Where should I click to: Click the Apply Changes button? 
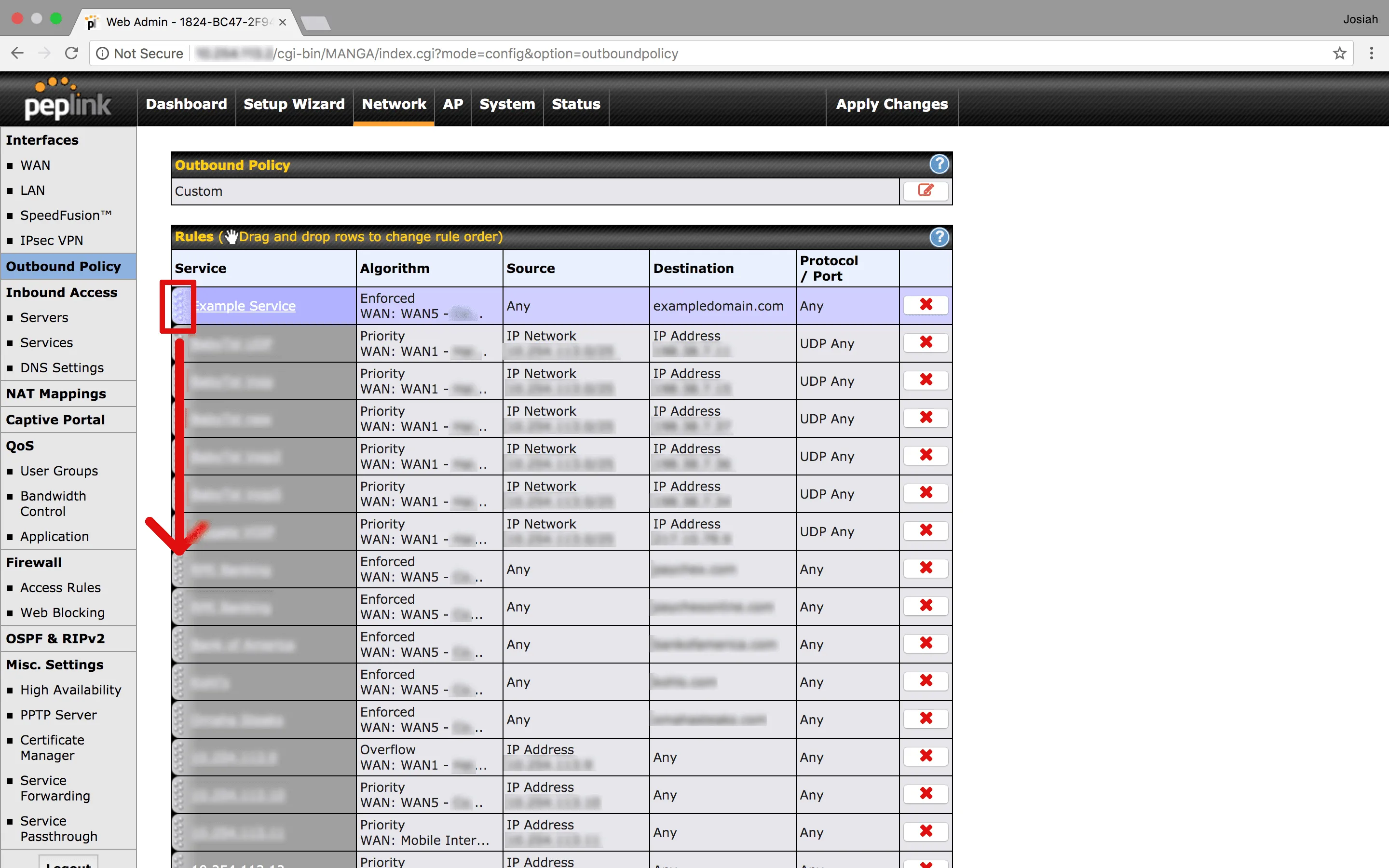[x=891, y=104]
